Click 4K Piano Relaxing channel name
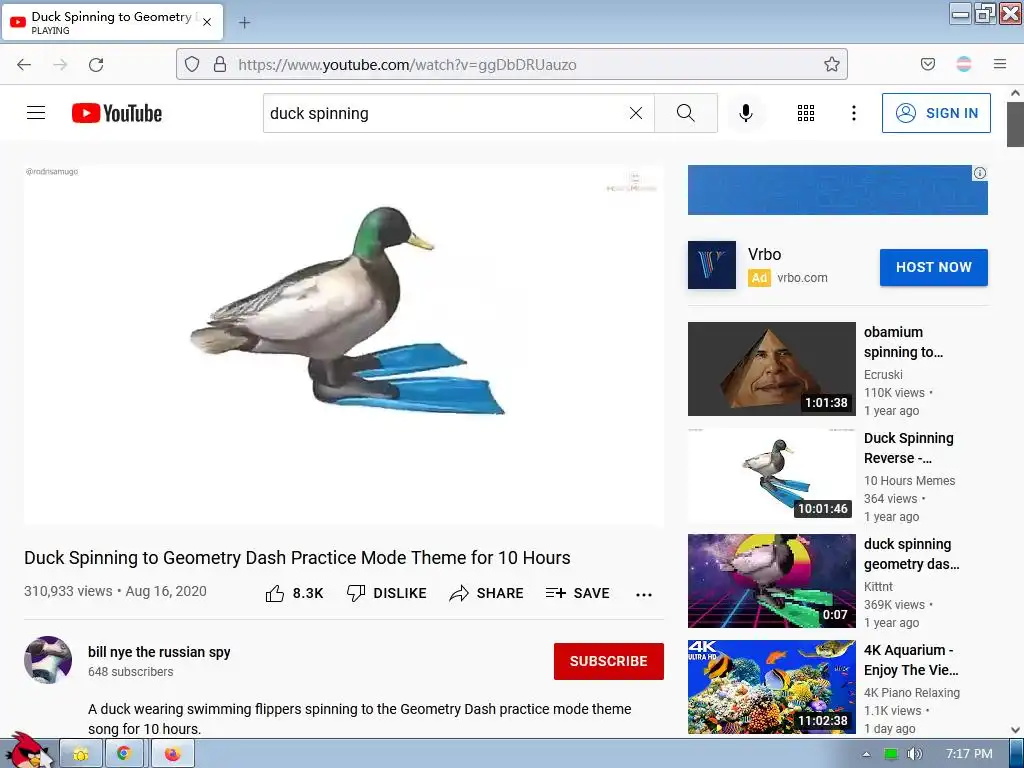 click(912, 692)
